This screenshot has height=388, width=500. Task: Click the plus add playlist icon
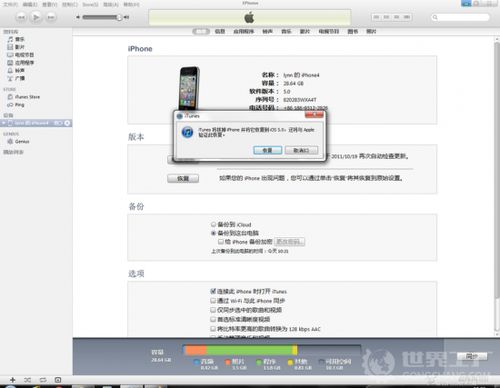pos(12,380)
